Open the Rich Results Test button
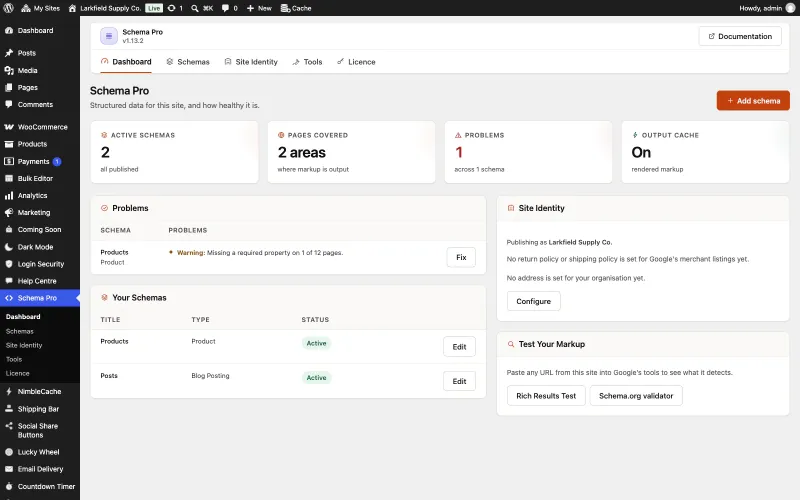The height and width of the screenshot is (500, 800). tap(546, 396)
